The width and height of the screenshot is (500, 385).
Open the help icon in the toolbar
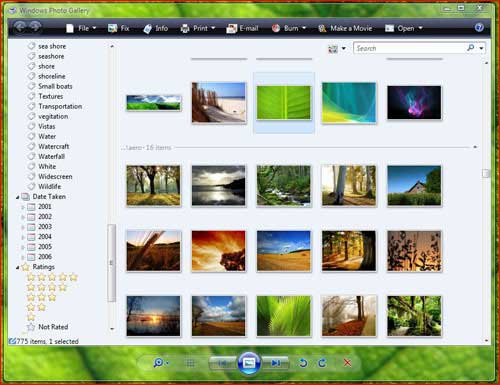[479, 27]
